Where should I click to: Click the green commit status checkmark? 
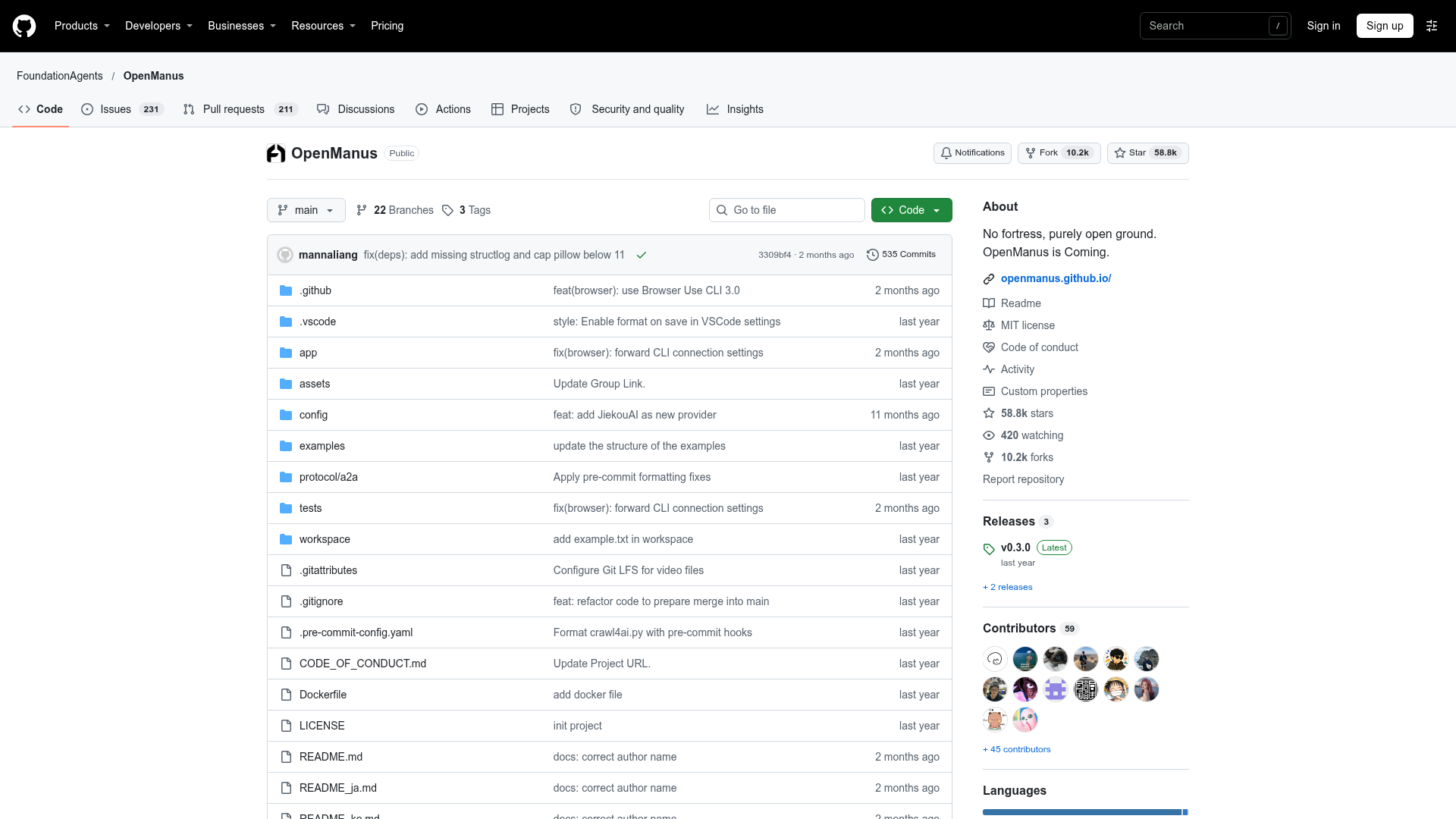point(642,255)
